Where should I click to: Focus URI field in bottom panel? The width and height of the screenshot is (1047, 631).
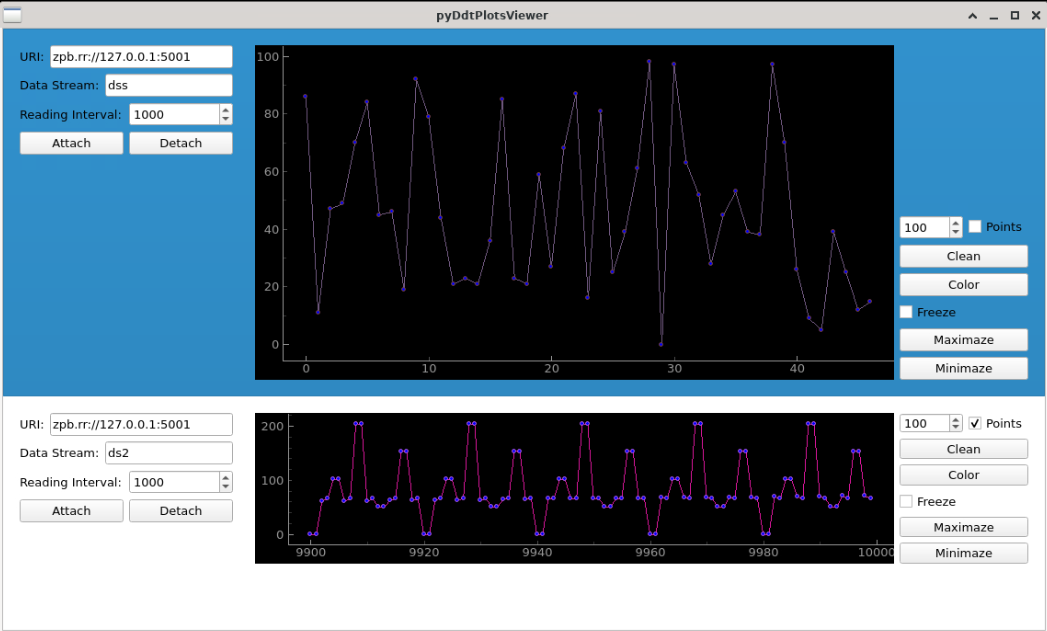click(142, 424)
